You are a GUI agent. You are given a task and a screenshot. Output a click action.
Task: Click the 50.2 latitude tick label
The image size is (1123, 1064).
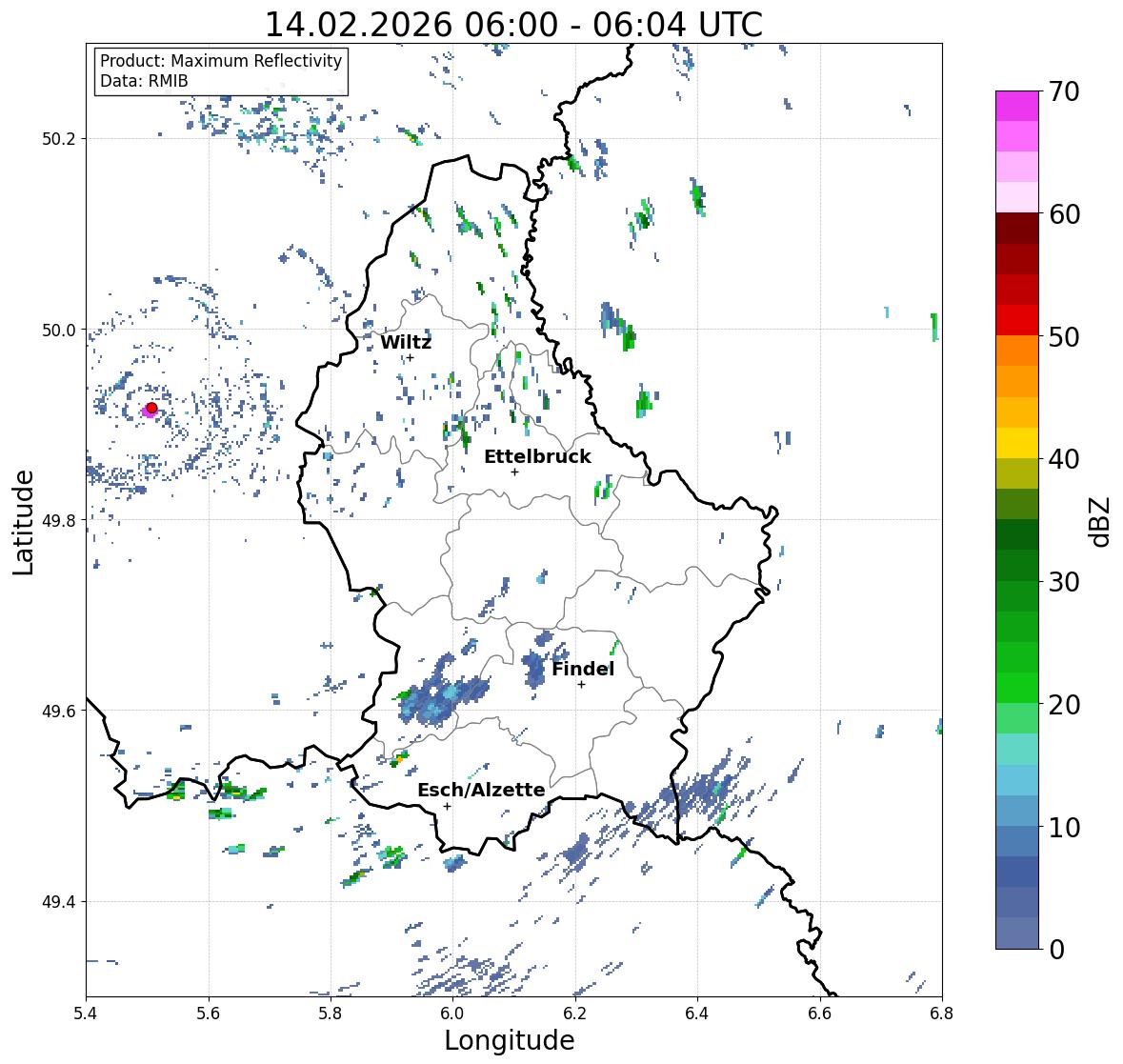[59, 139]
